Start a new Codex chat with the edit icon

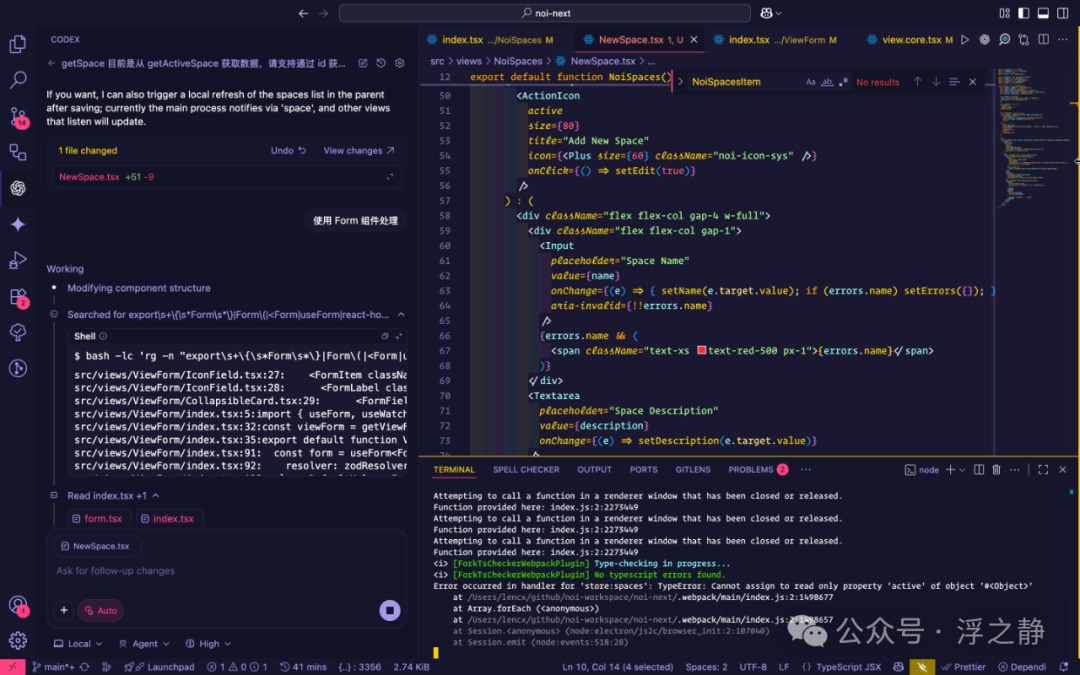pyautogui.click(x=363, y=63)
